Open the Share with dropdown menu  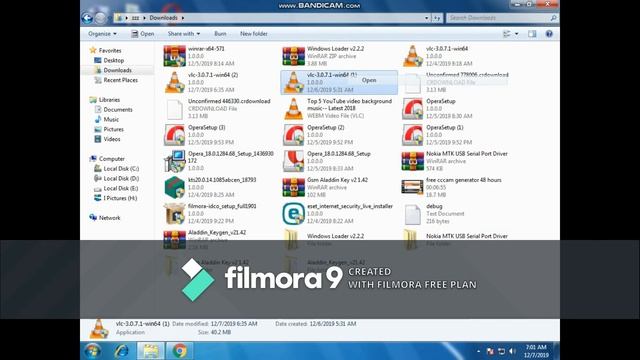tap(184, 34)
